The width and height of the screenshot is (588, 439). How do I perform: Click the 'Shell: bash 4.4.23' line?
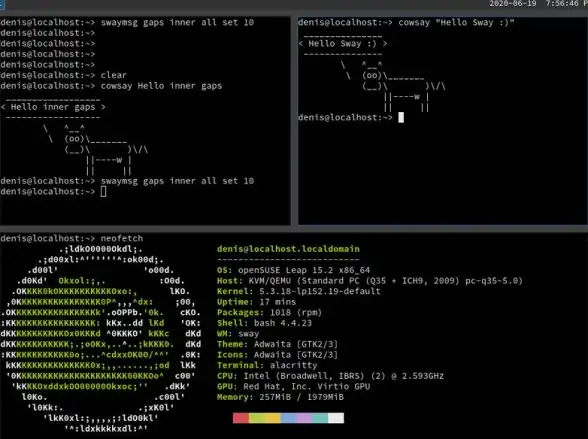pos(264,323)
